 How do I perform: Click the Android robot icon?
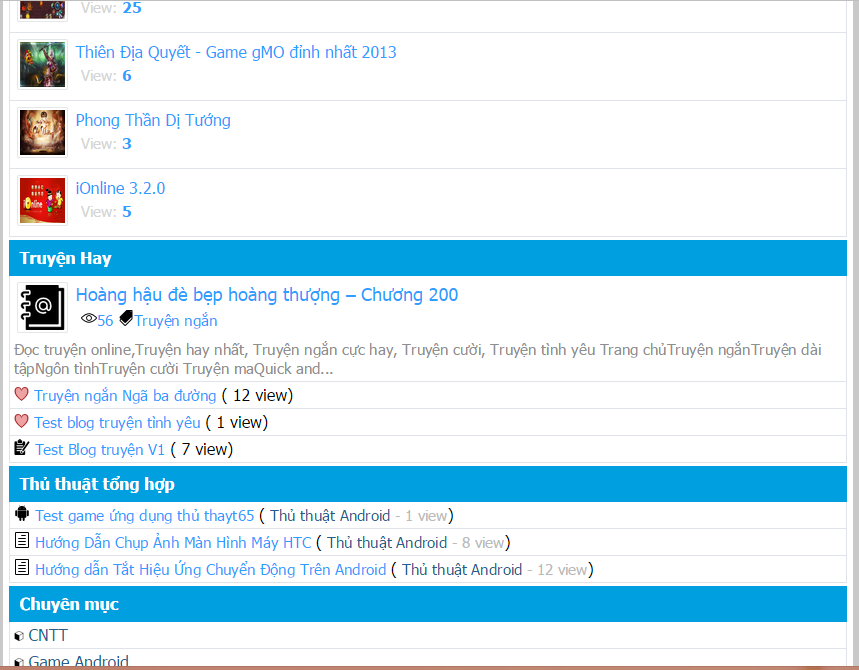(x=22, y=514)
